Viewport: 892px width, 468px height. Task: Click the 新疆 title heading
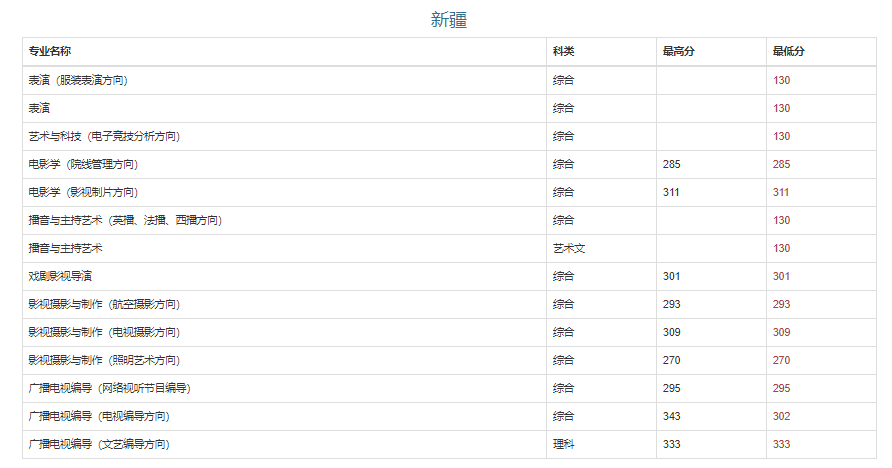click(448, 20)
